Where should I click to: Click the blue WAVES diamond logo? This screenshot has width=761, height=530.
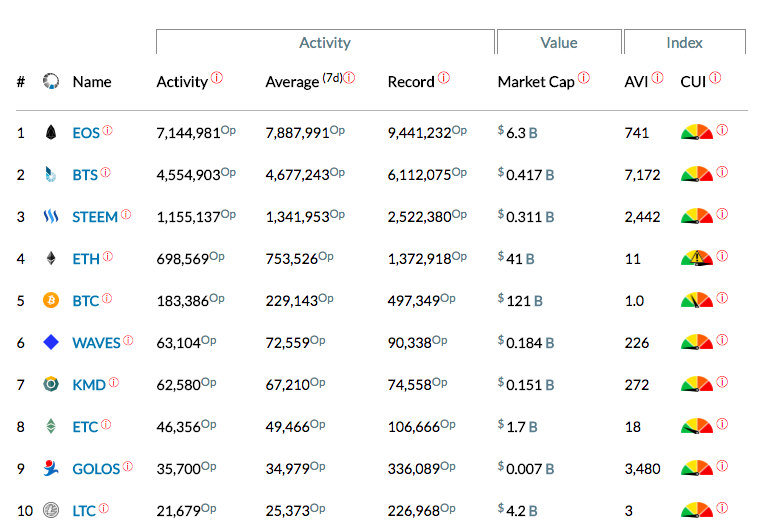tap(51, 342)
